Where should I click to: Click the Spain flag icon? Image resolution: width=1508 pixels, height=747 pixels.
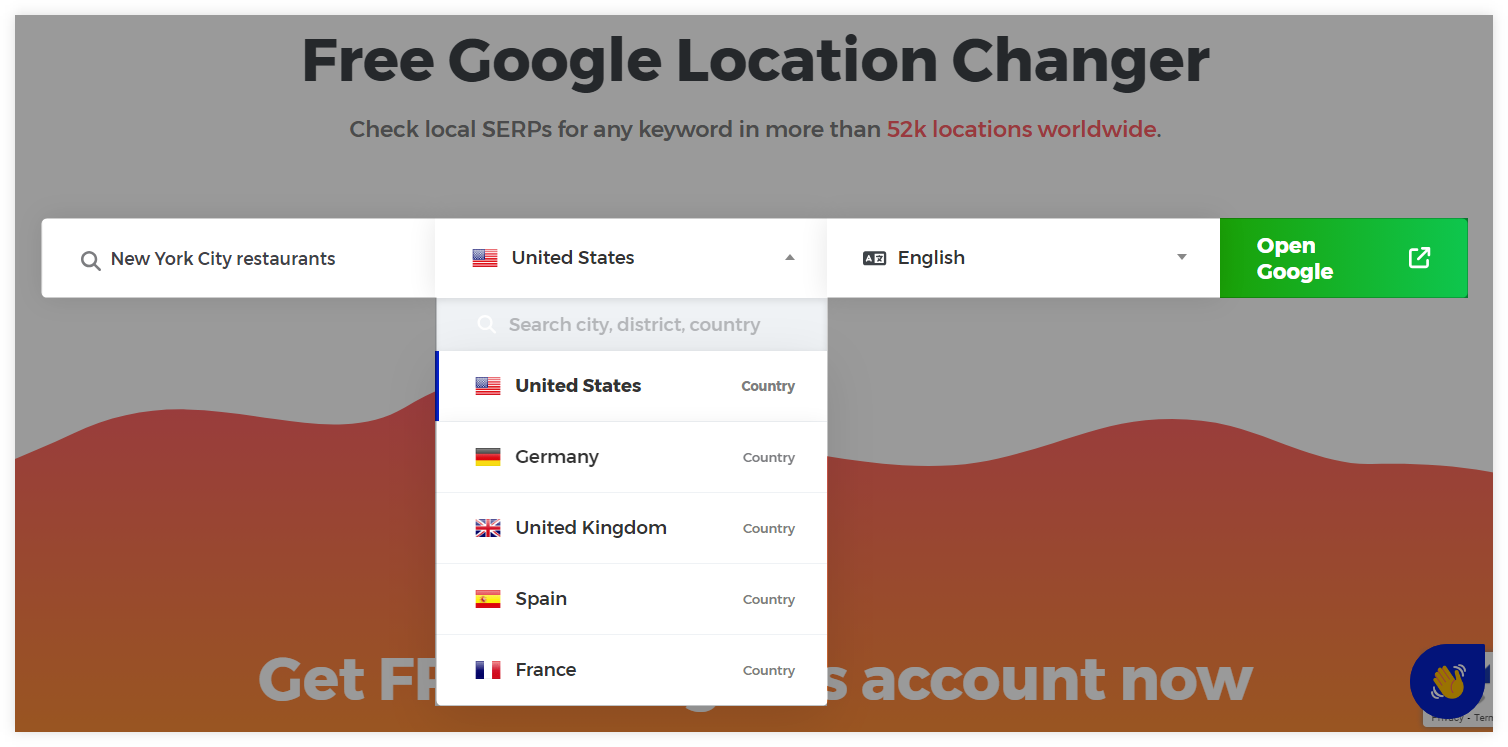tap(487, 598)
